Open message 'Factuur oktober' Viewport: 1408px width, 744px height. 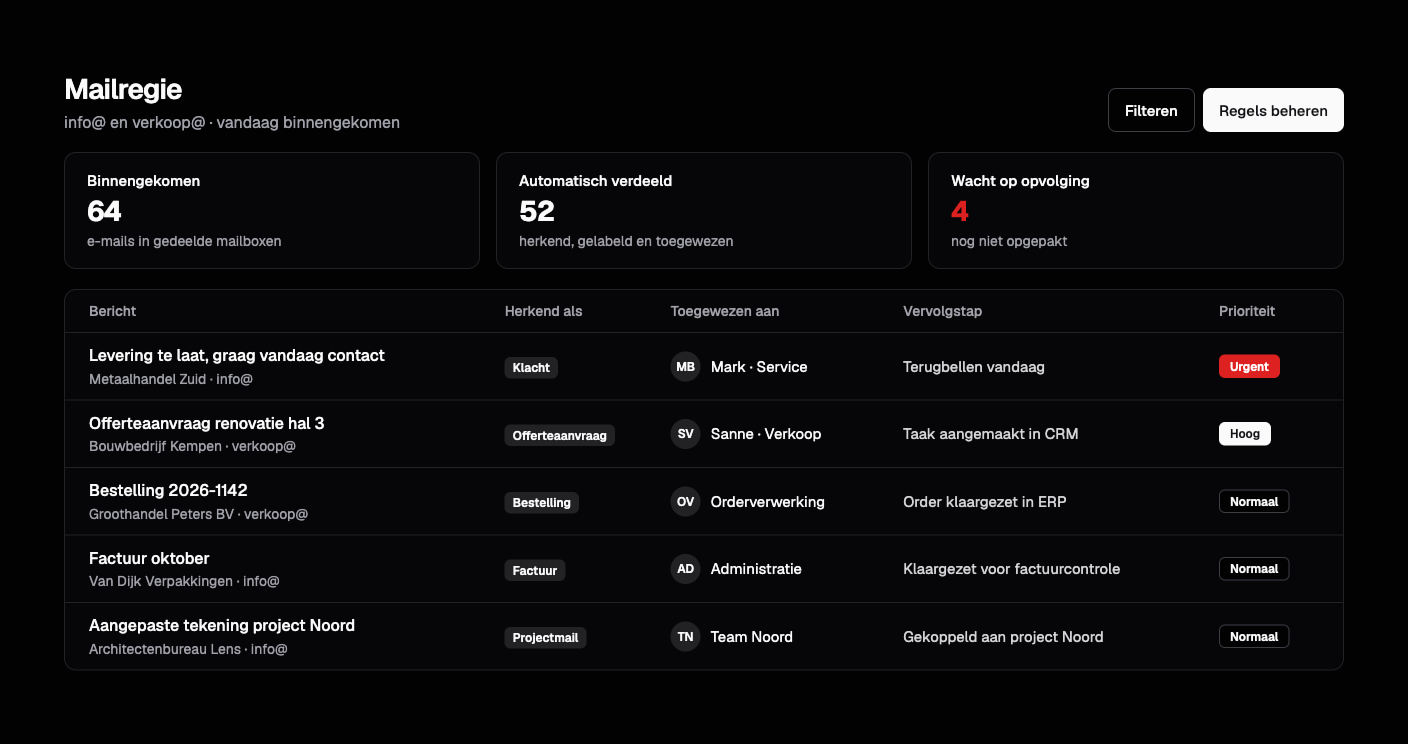[x=149, y=558]
